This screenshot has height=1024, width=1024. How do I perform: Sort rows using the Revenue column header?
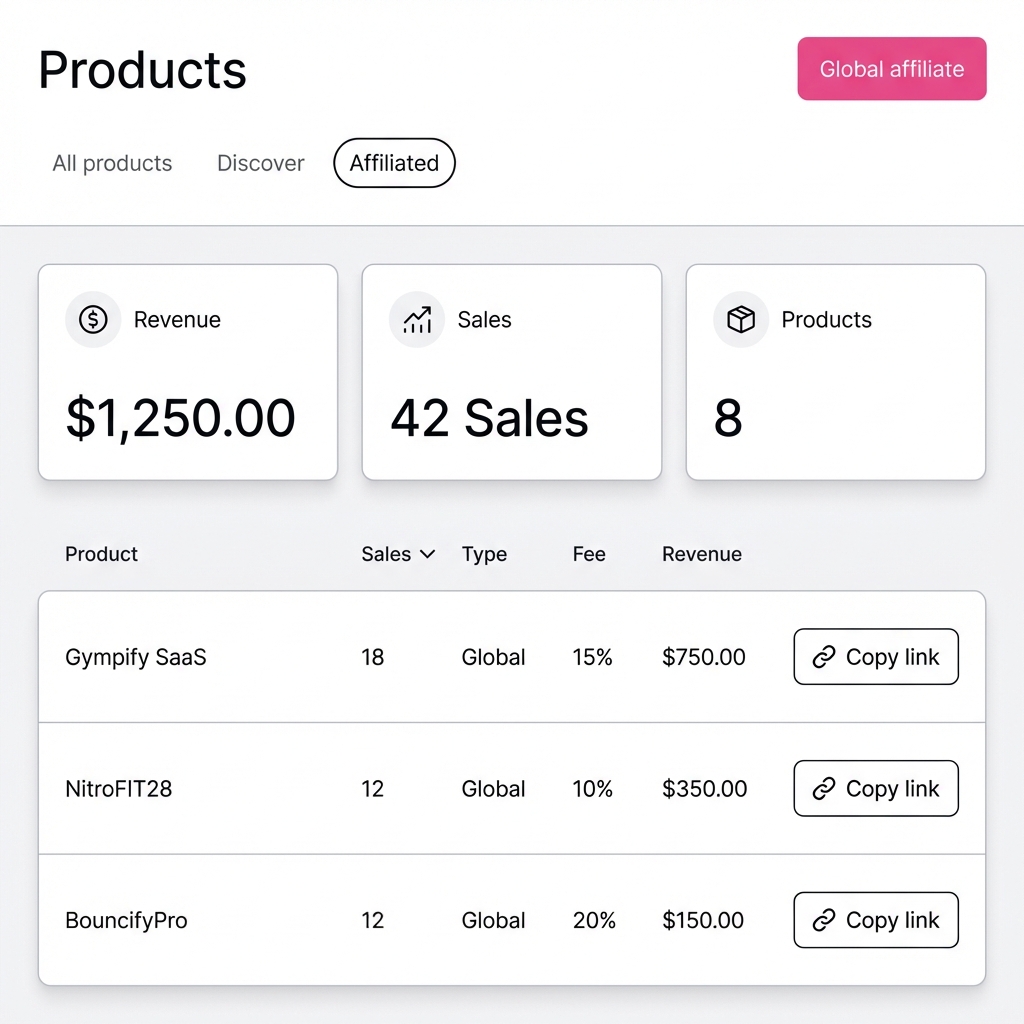point(701,554)
